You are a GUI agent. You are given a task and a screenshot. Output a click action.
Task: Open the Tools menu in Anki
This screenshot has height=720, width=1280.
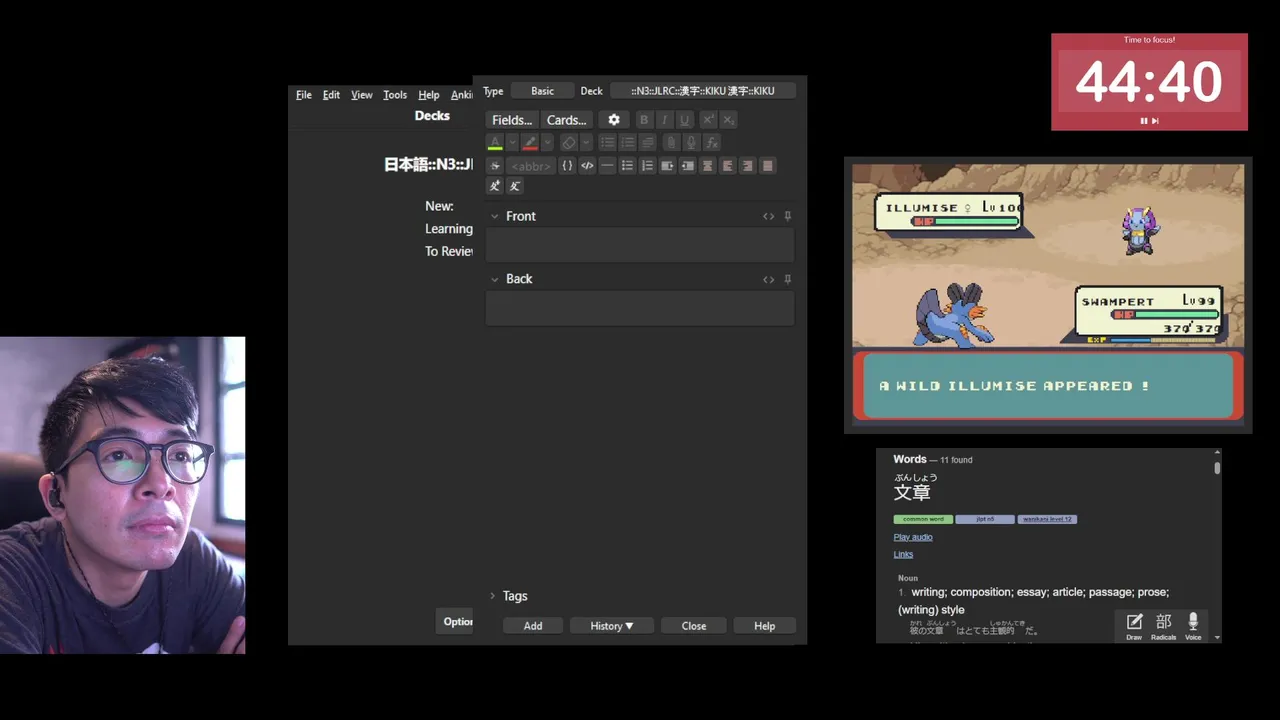coord(395,95)
